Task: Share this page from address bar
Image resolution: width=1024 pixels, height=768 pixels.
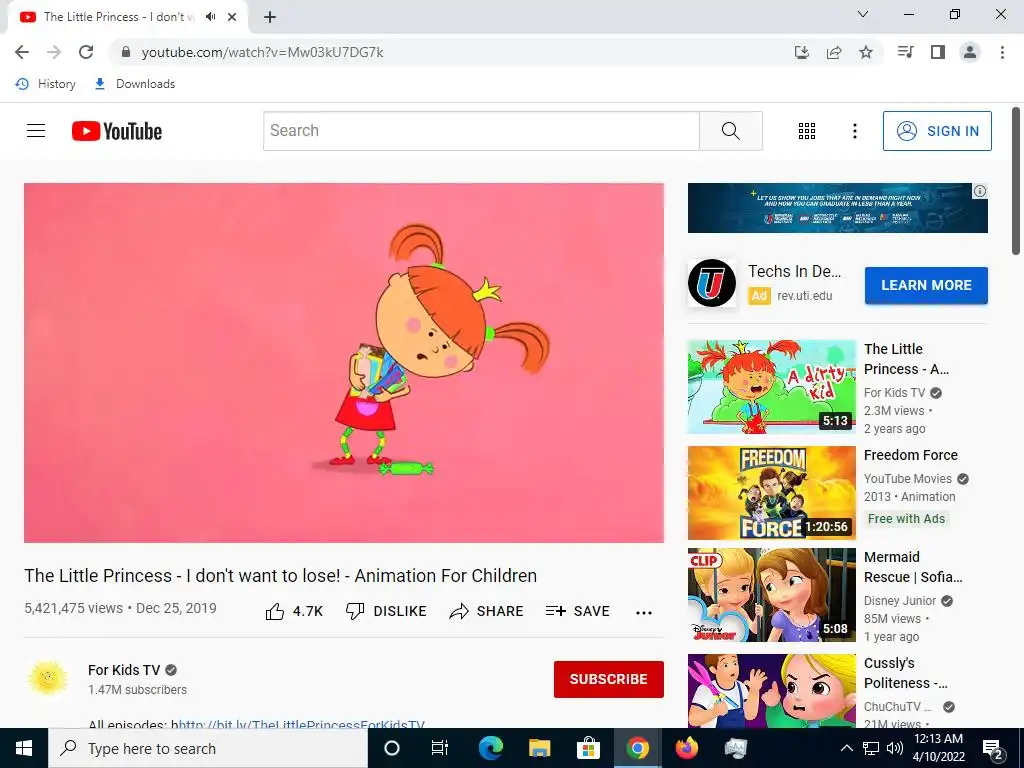Action: [x=834, y=52]
